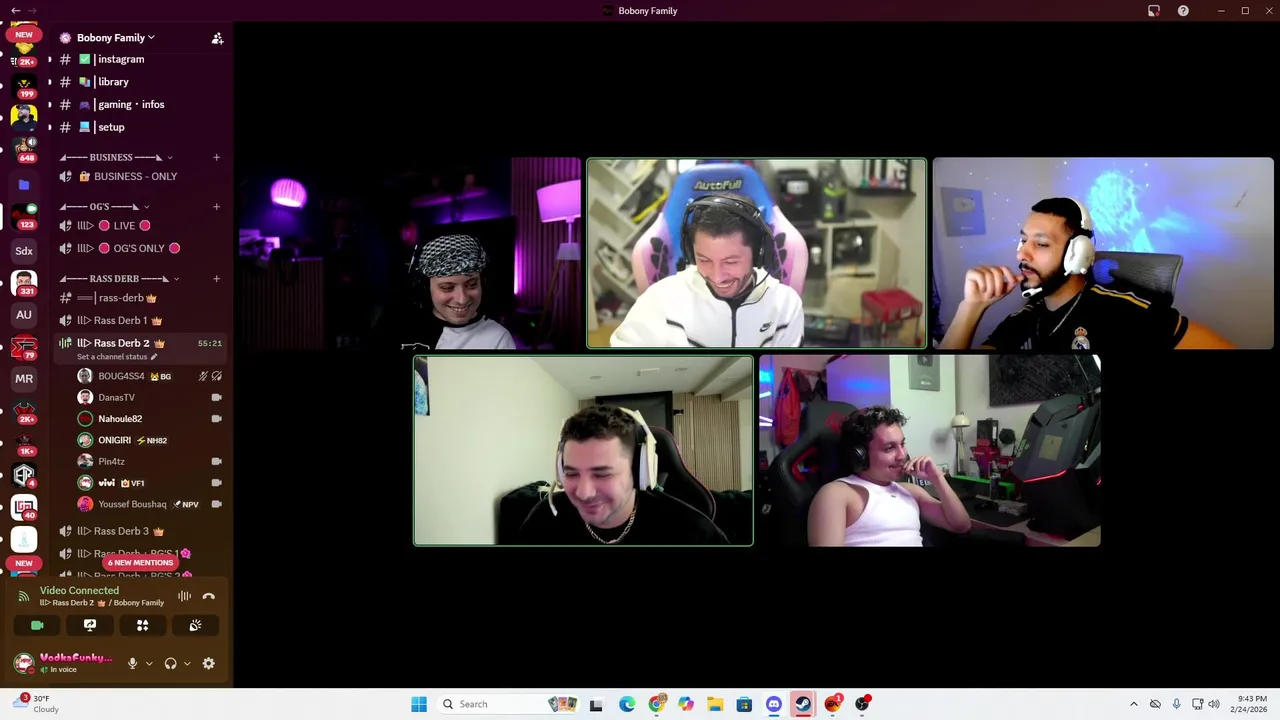Join BUSINESS - ONLY voice channel

(x=140, y=176)
